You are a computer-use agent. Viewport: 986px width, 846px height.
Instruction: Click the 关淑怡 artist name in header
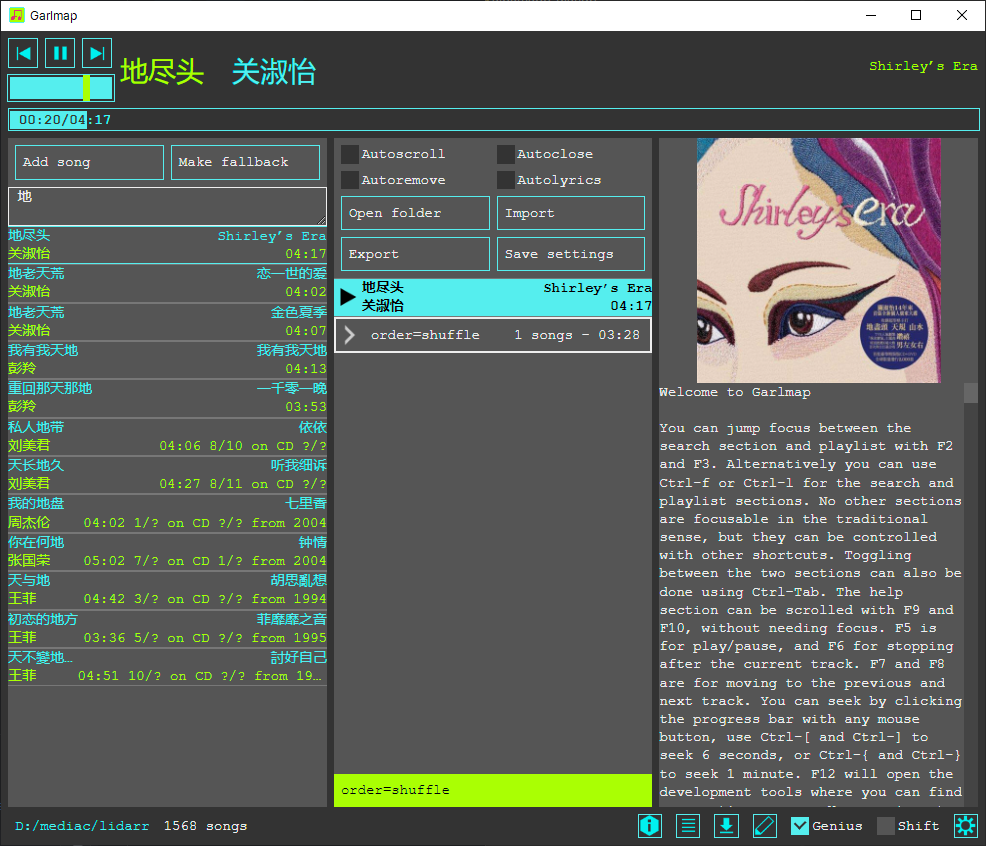(274, 72)
